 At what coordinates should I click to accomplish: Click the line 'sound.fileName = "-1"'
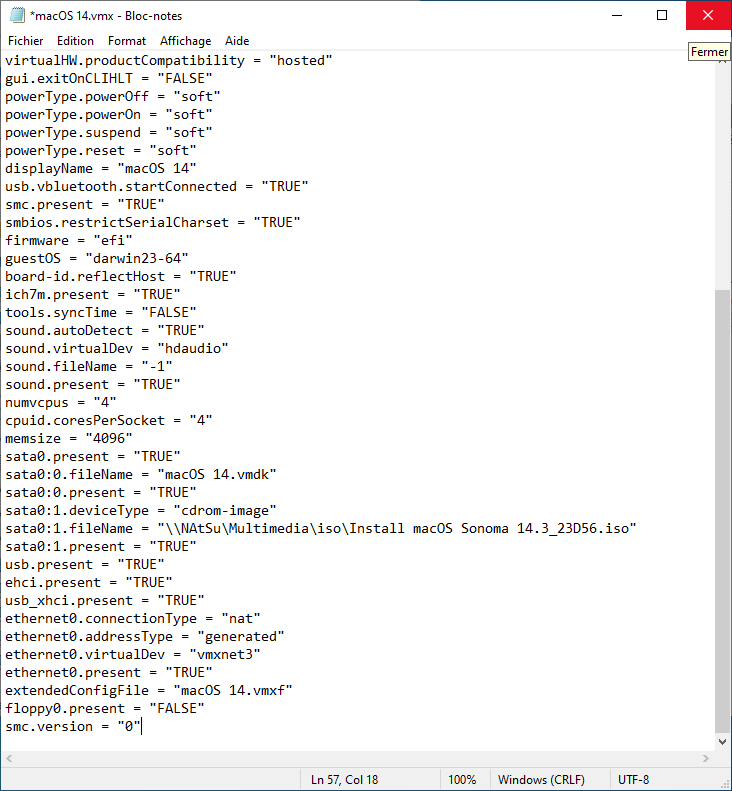point(89,366)
